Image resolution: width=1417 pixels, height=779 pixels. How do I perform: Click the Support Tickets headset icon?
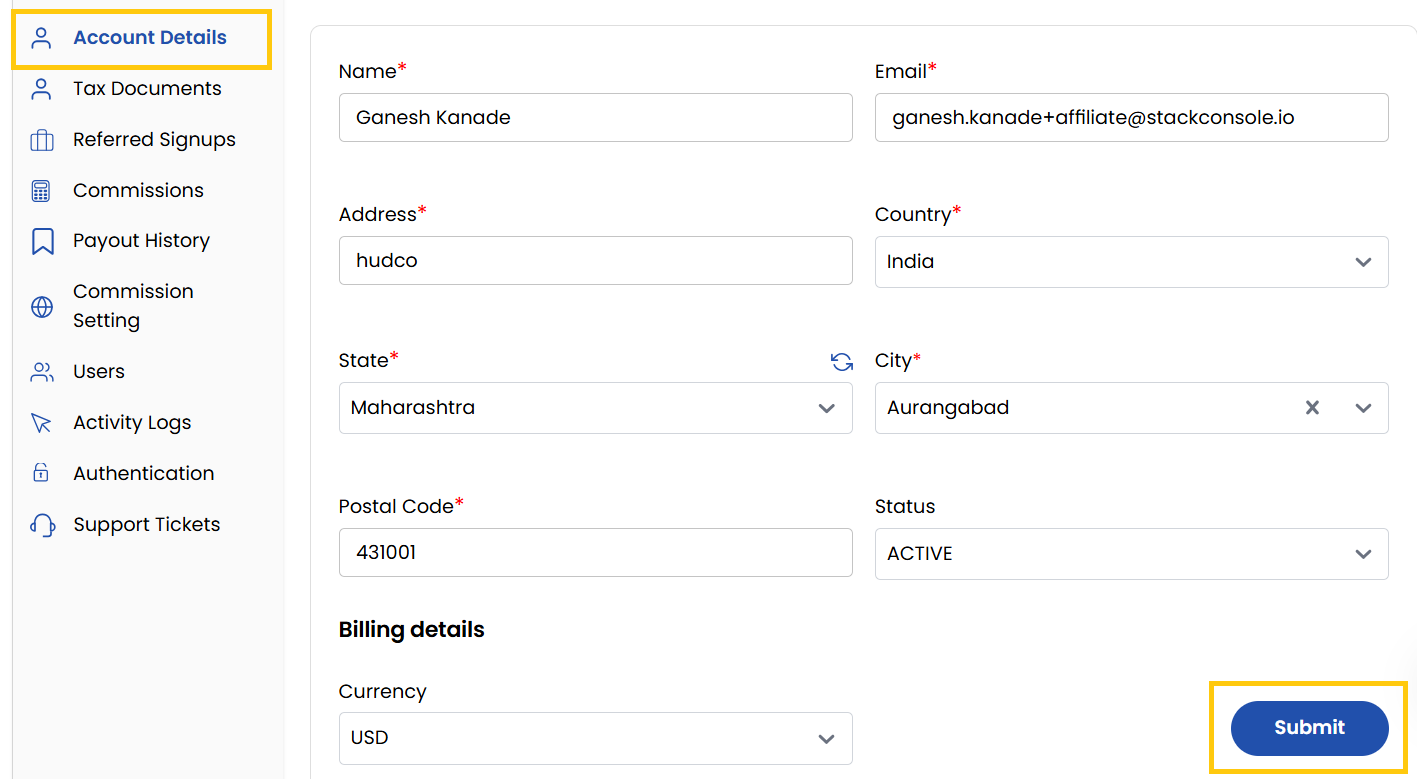(x=41, y=525)
